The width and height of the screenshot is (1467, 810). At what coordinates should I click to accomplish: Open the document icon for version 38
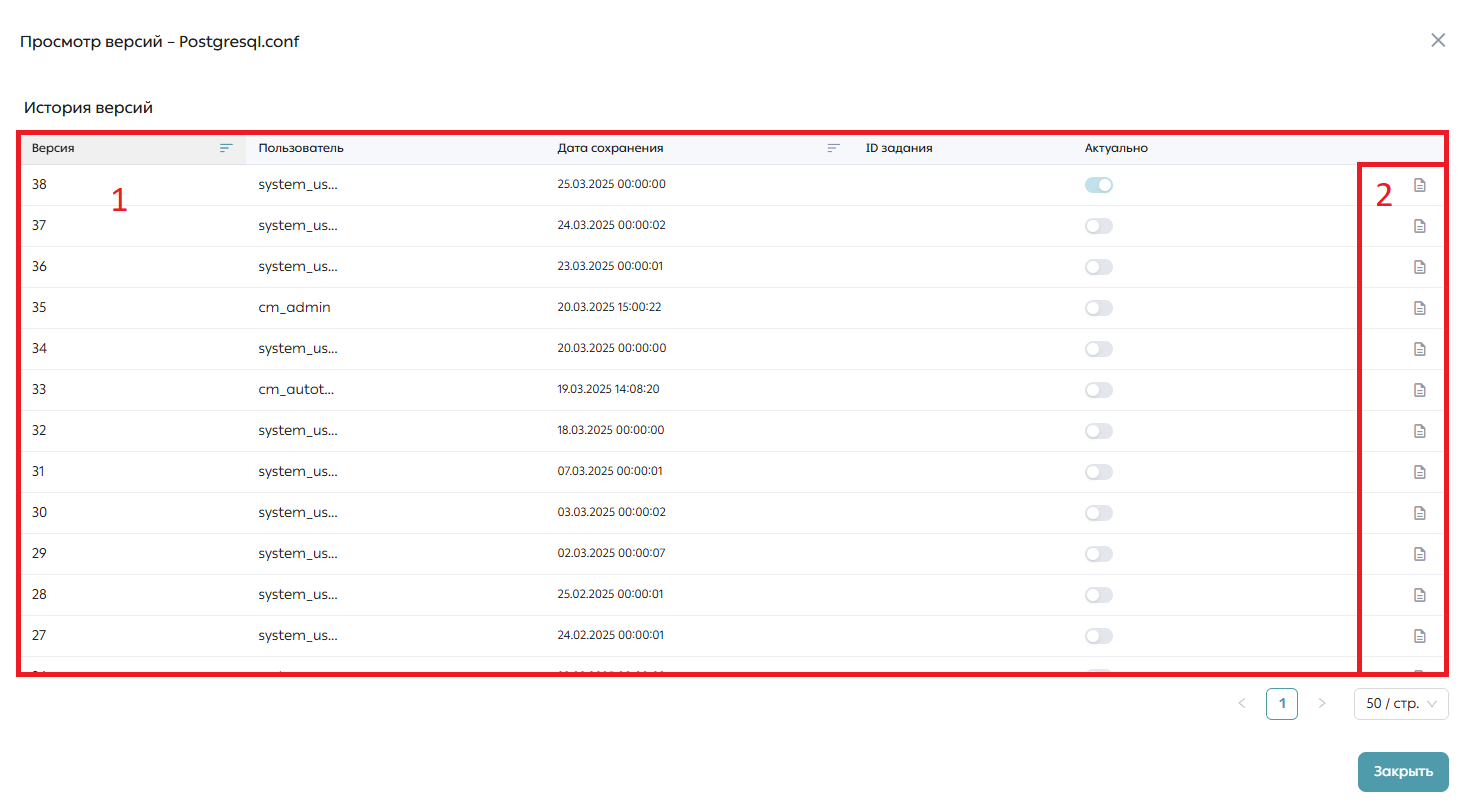[1419, 185]
